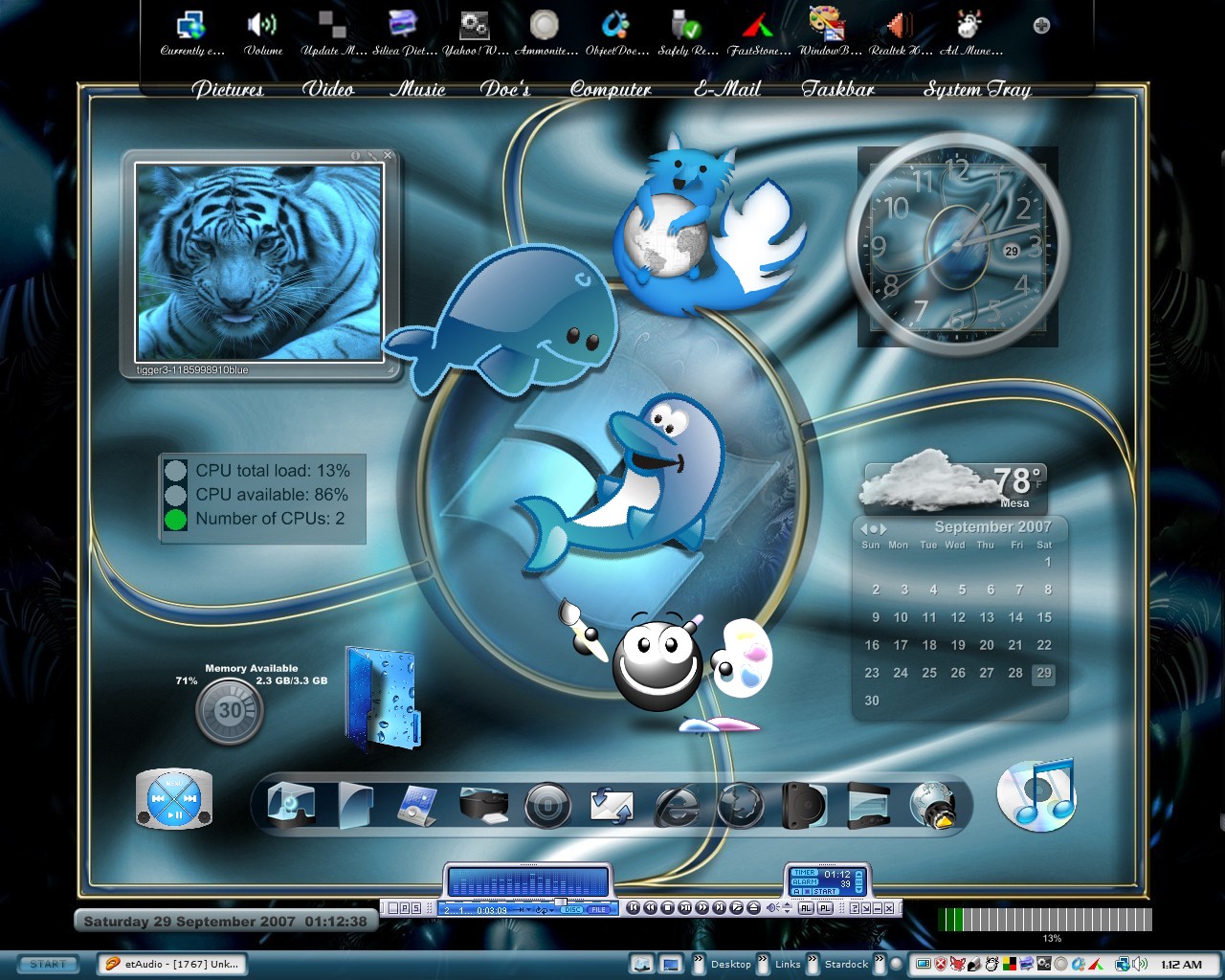Viewport: 1225px width, 980px height.
Task: Mute via player volume speaker icon
Action: 772,907
